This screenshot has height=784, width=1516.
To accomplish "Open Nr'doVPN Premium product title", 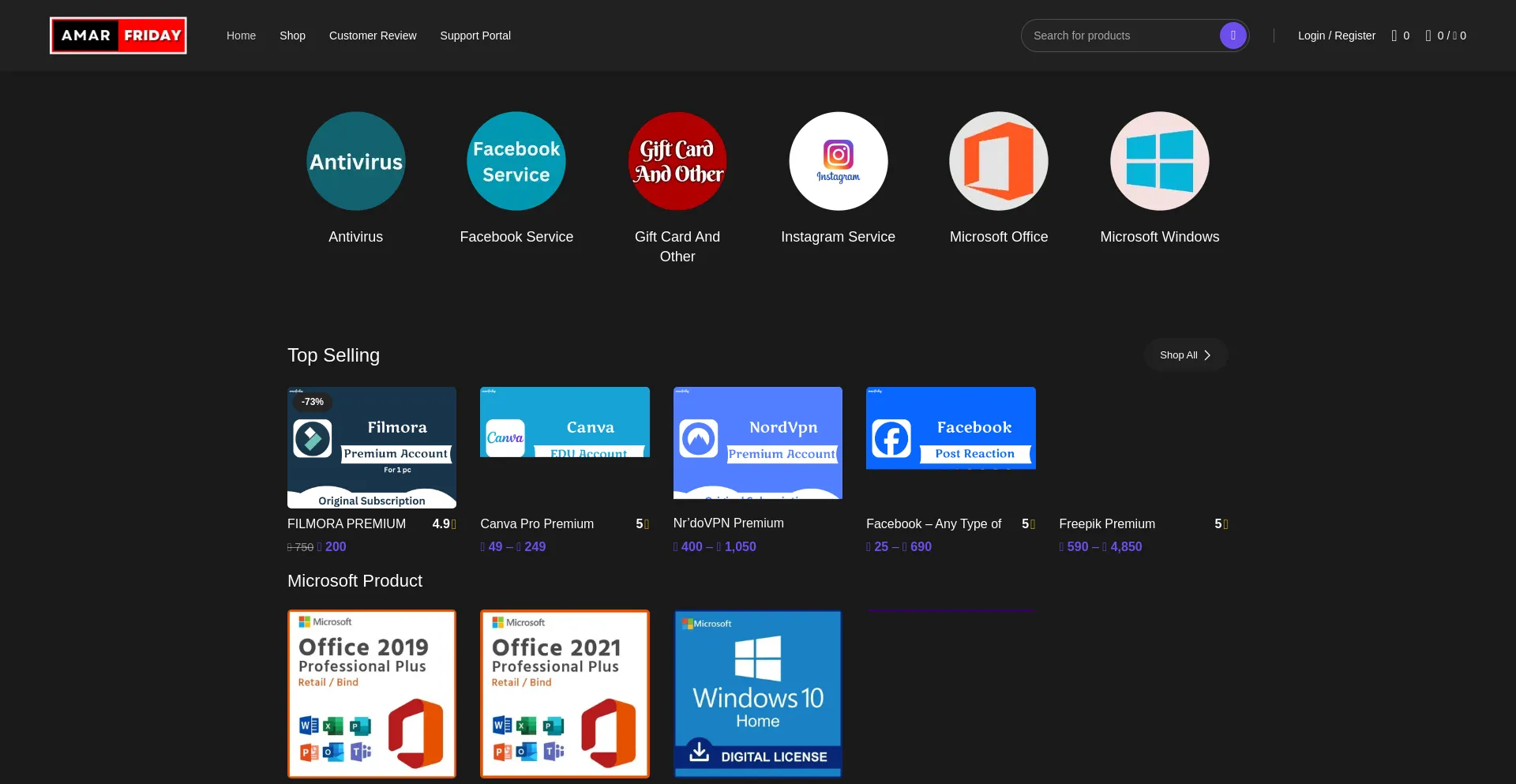I will click(x=729, y=523).
